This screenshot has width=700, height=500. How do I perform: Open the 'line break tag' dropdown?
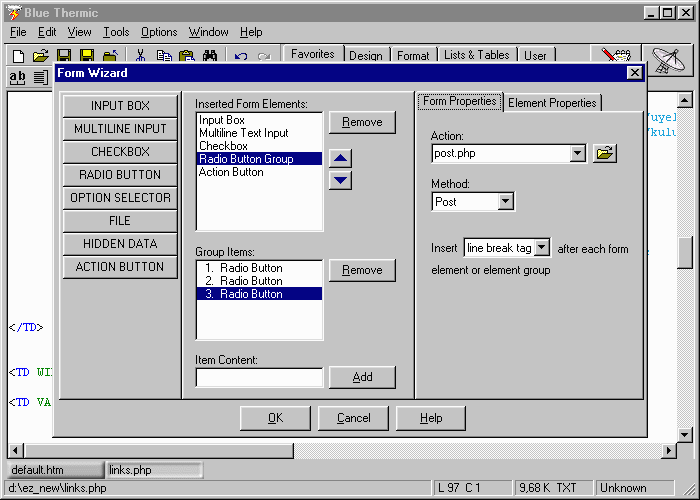tap(542, 247)
